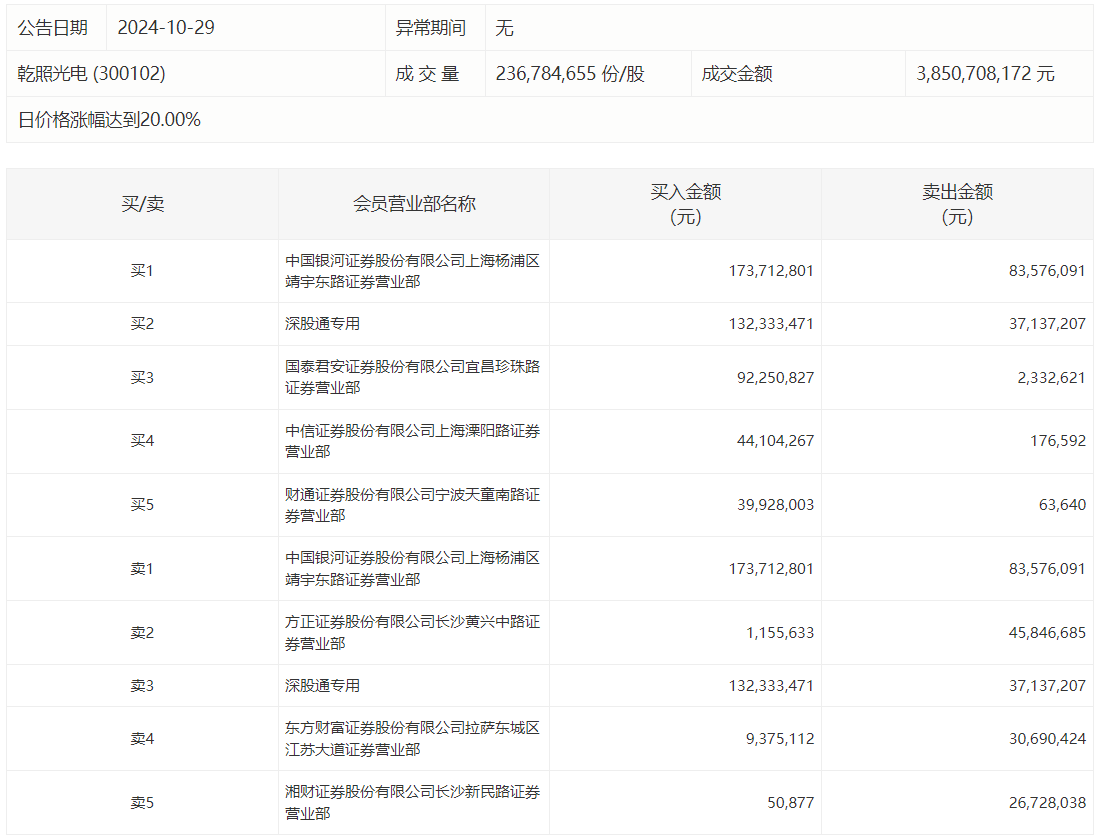
Task: Select the 卖1 row label
Action: [142, 569]
